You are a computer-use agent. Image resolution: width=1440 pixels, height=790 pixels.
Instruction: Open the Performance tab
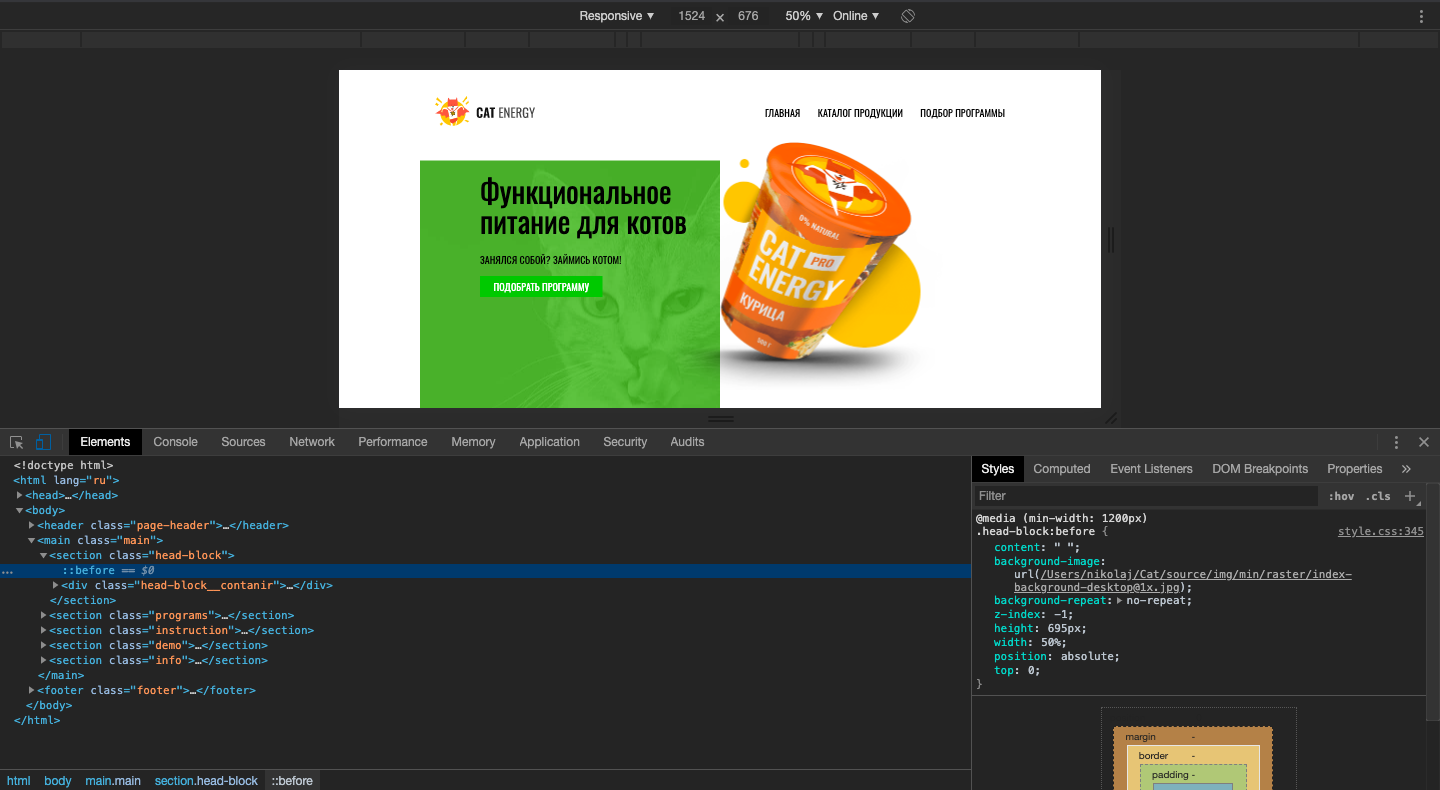point(393,442)
